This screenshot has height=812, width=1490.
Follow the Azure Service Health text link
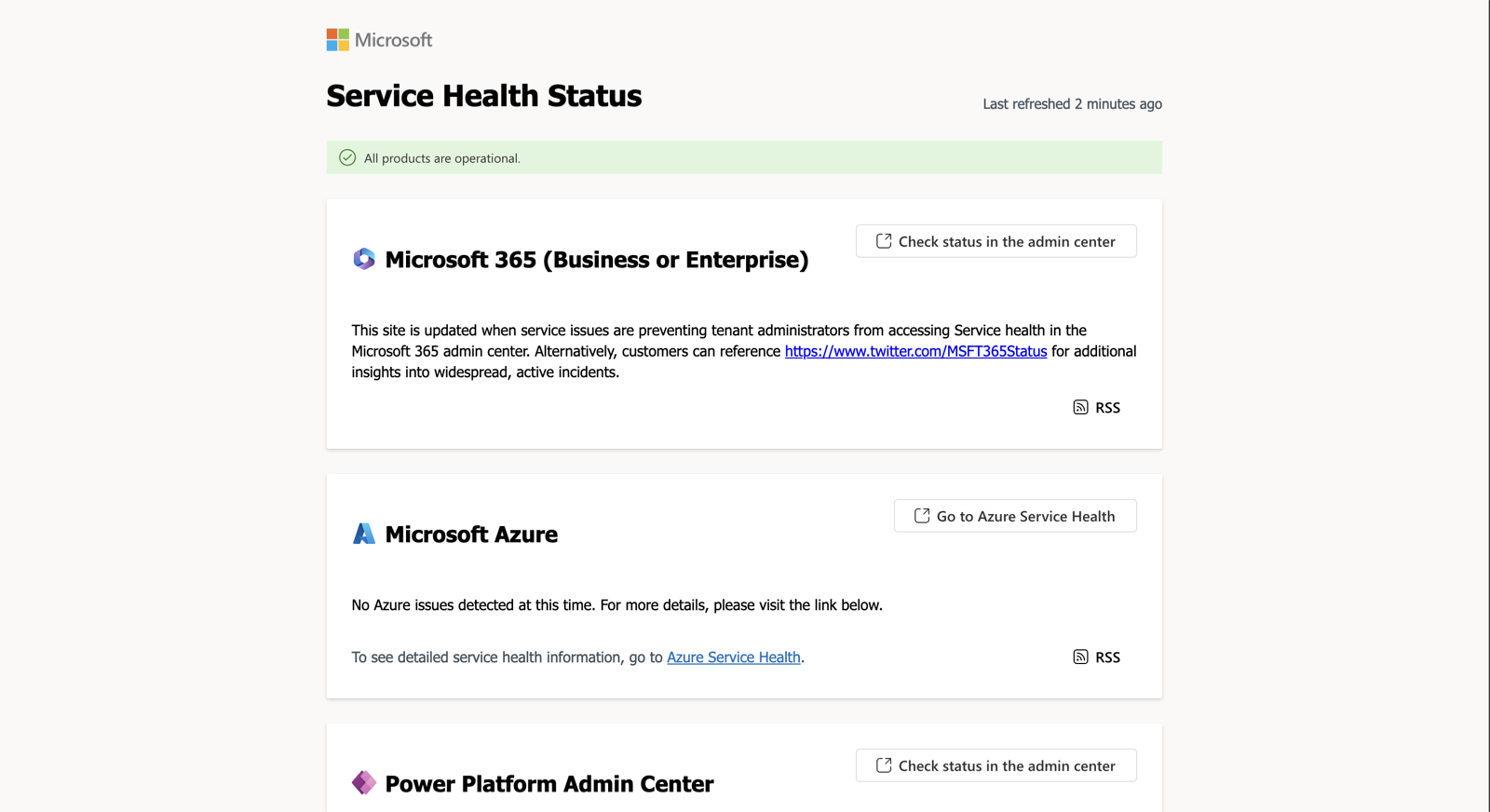click(734, 656)
